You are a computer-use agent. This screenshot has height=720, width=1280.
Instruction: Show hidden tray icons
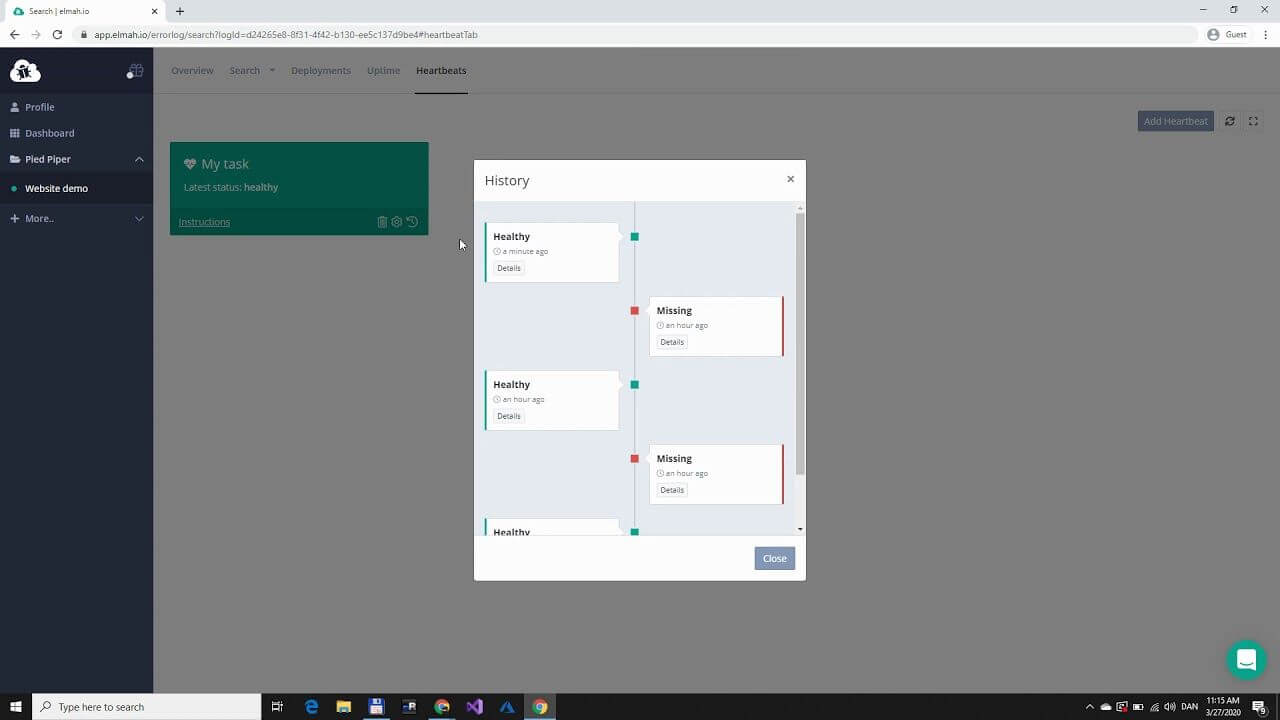1090,707
